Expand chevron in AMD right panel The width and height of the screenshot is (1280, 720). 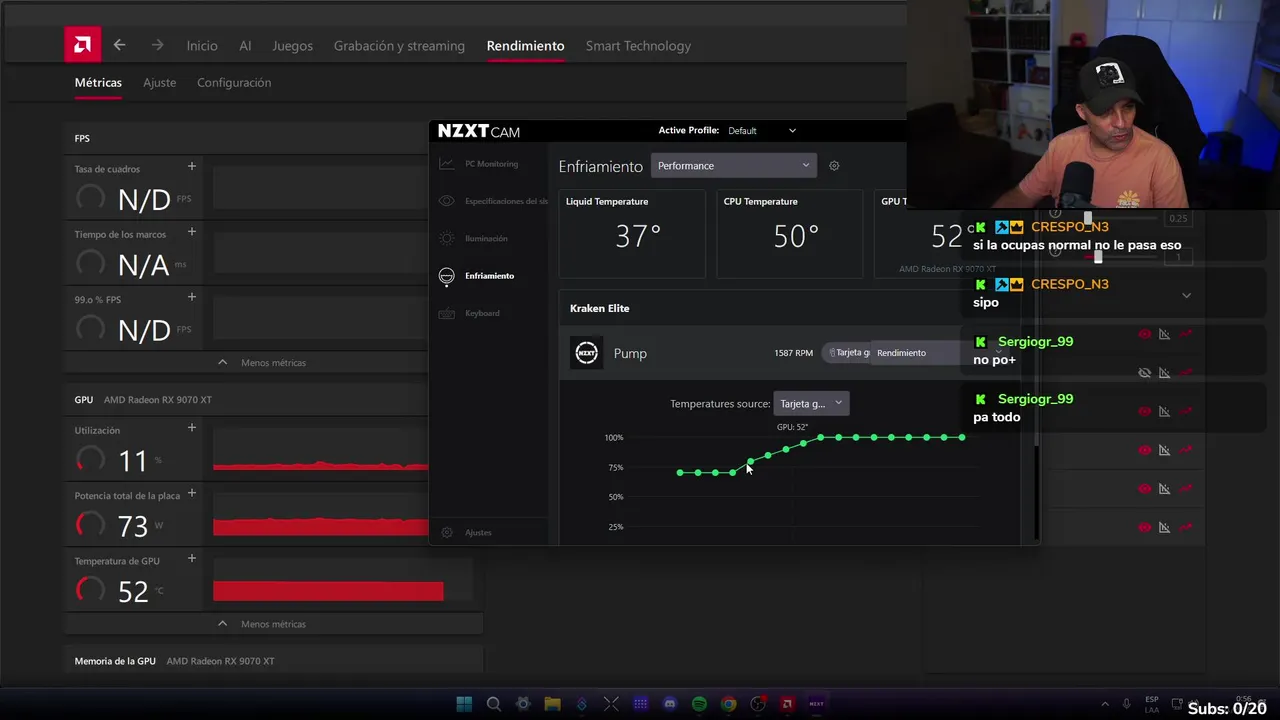tap(1186, 295)
